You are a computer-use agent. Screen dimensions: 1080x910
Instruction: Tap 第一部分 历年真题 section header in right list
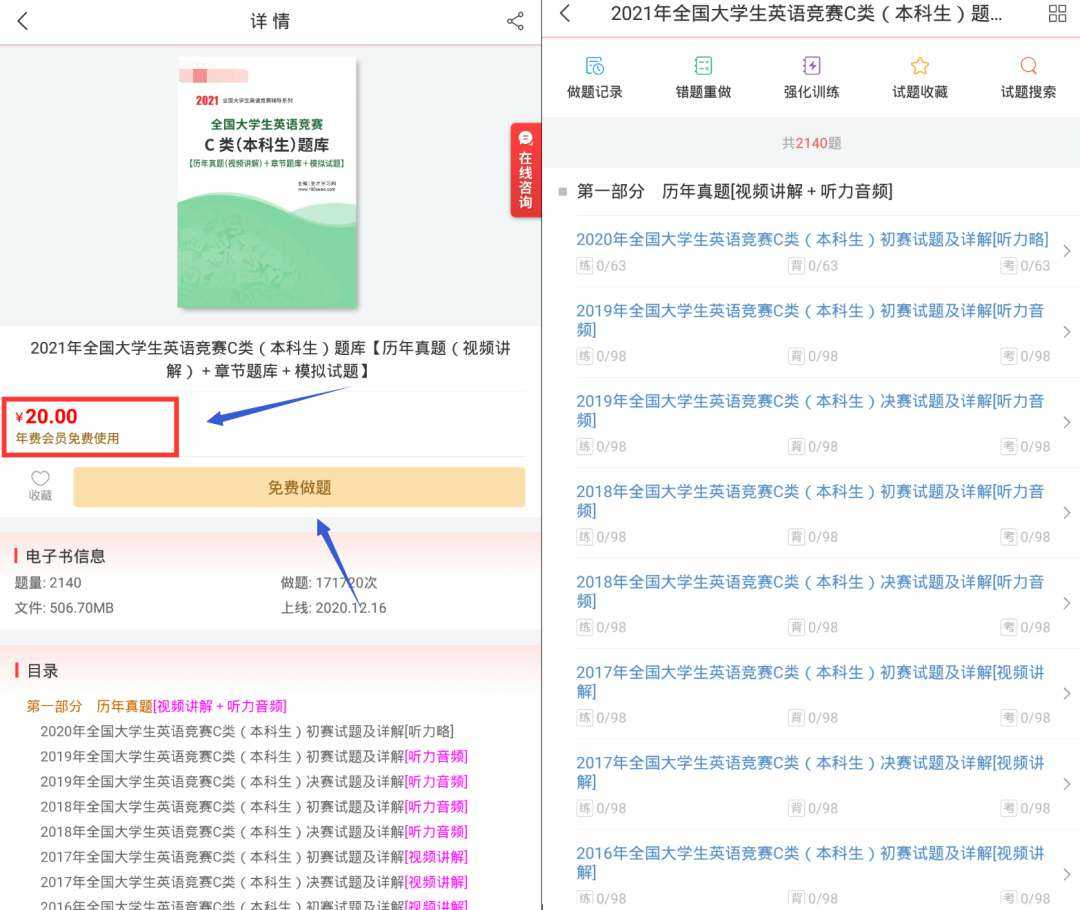[x=734, y=192]
